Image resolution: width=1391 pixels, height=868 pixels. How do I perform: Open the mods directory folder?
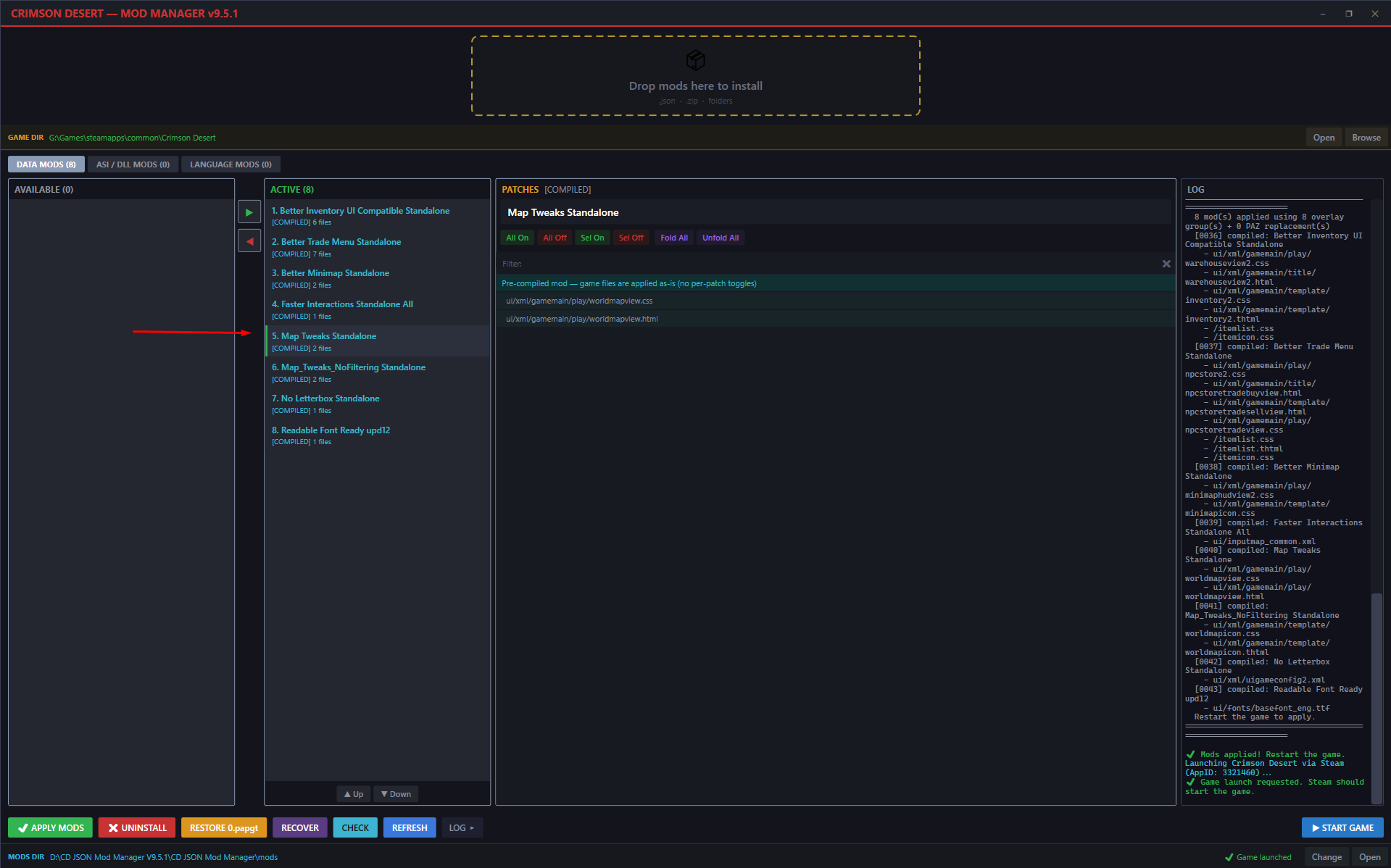(x=1370, y=857)
